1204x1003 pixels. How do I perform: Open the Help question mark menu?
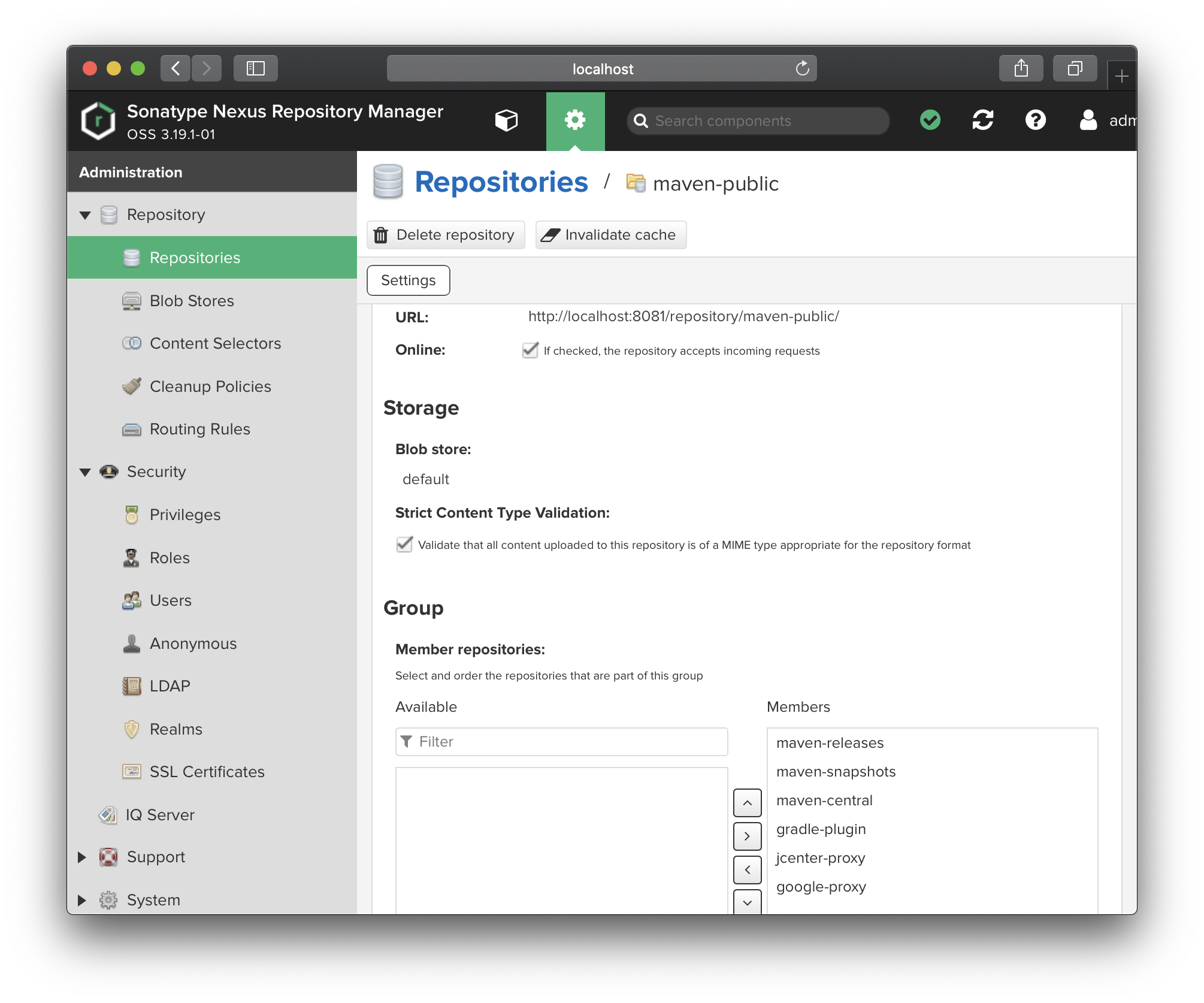[x=1035, y=120]
